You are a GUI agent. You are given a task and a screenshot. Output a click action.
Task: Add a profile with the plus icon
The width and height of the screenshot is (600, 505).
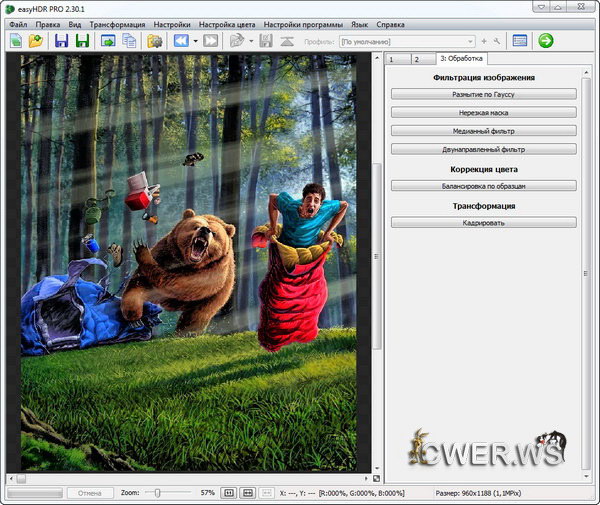tap(484, 41)
